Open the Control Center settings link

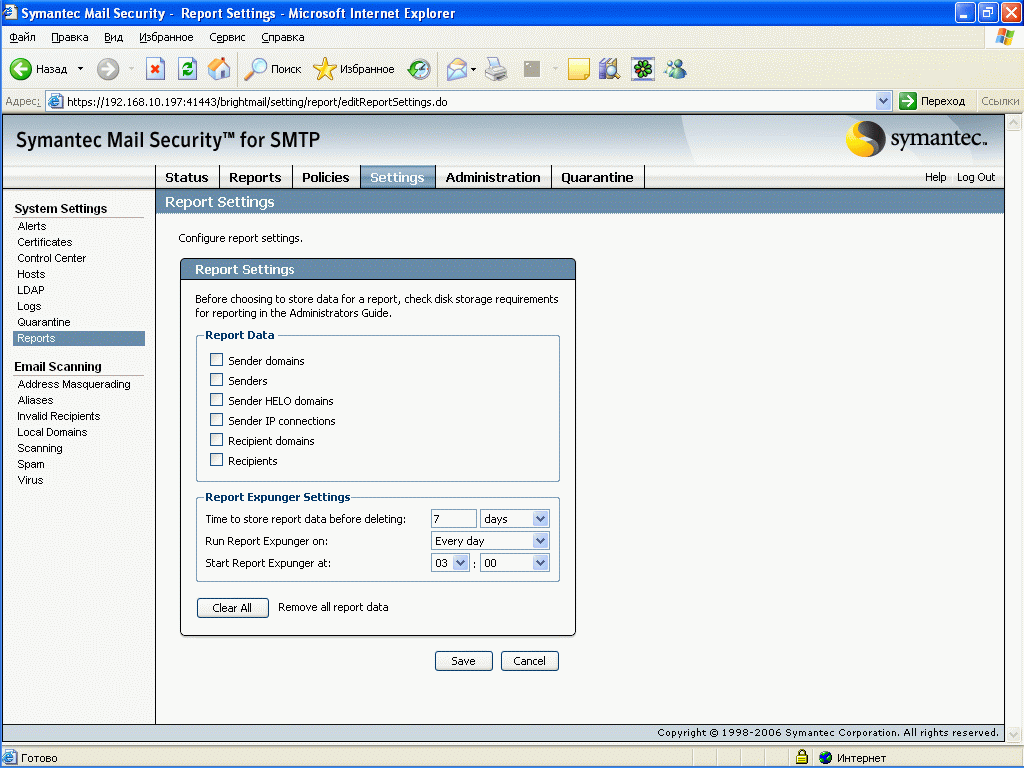click(x=52, y=258)
